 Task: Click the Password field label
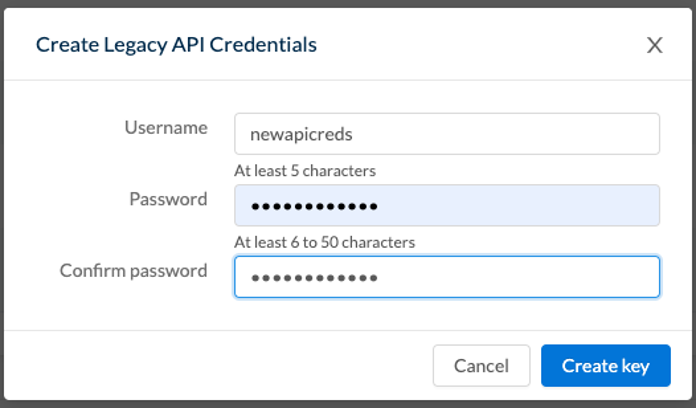click(168, 199)
